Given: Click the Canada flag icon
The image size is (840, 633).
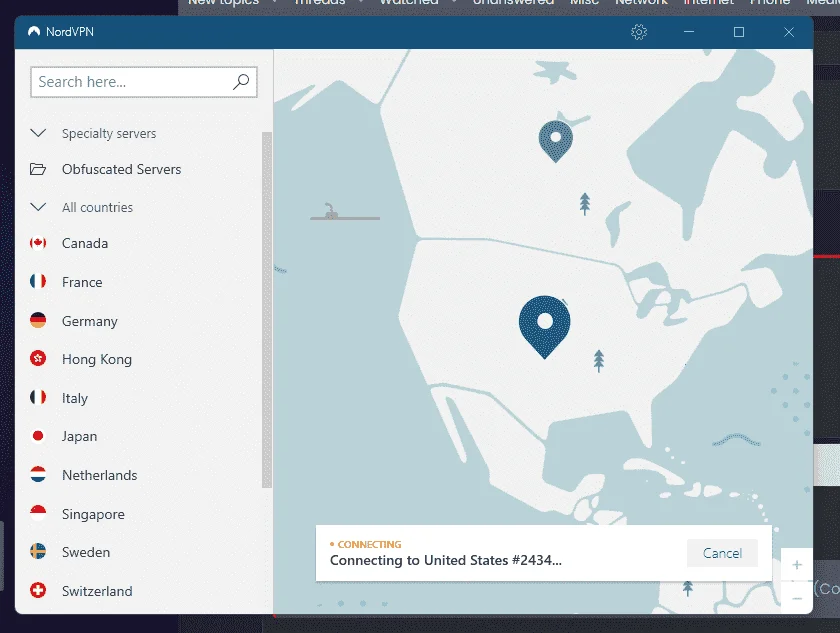Looking at the screenshot, I should point(38,243).
